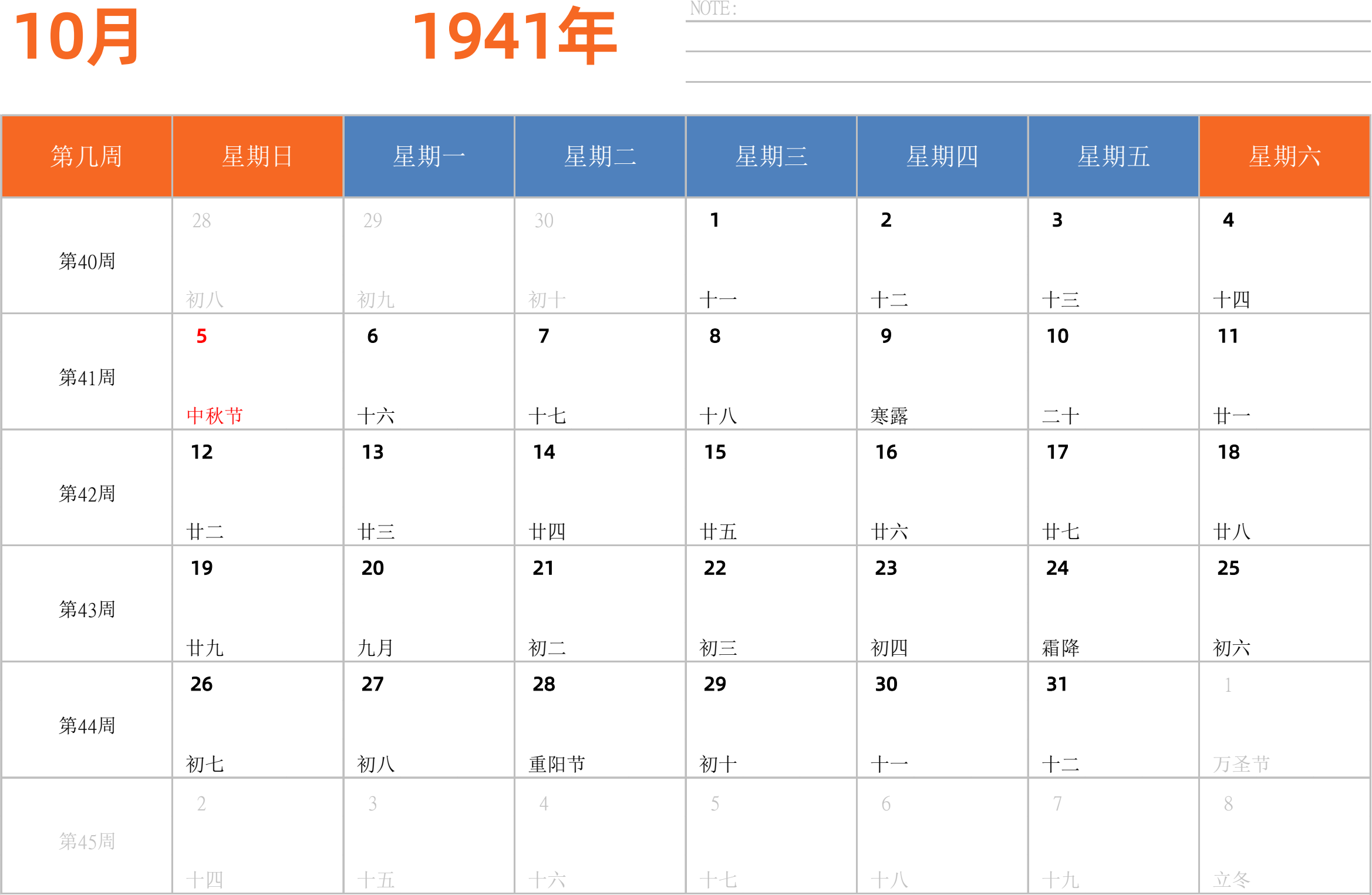Select date 15 labeled 廿五
Viewport: 1372px width, 895px height.
pyautogui.click(x=771, y=487)
